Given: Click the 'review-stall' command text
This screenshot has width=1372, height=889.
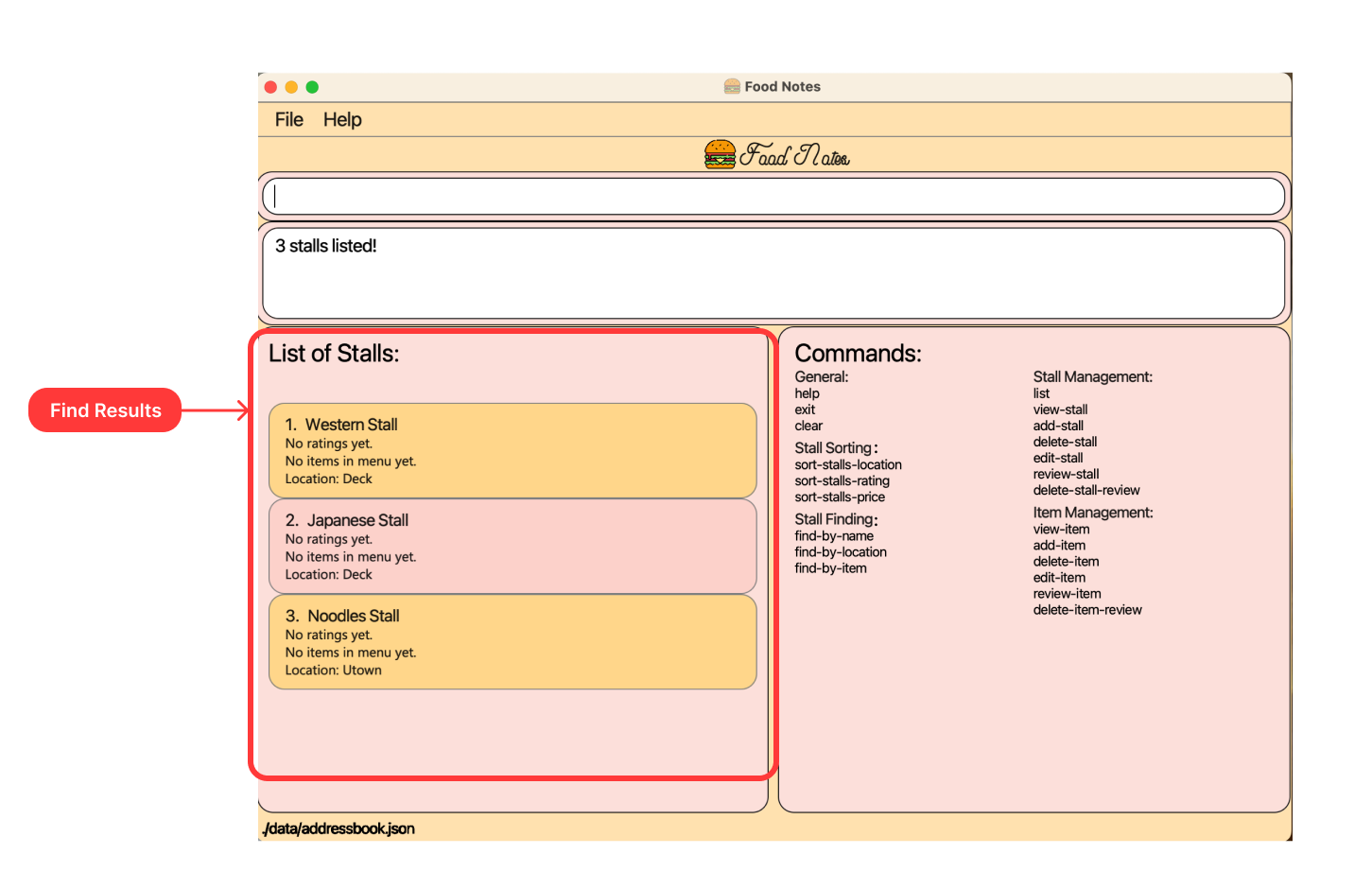Looking at the screenshot, I should coord(1066,474).
